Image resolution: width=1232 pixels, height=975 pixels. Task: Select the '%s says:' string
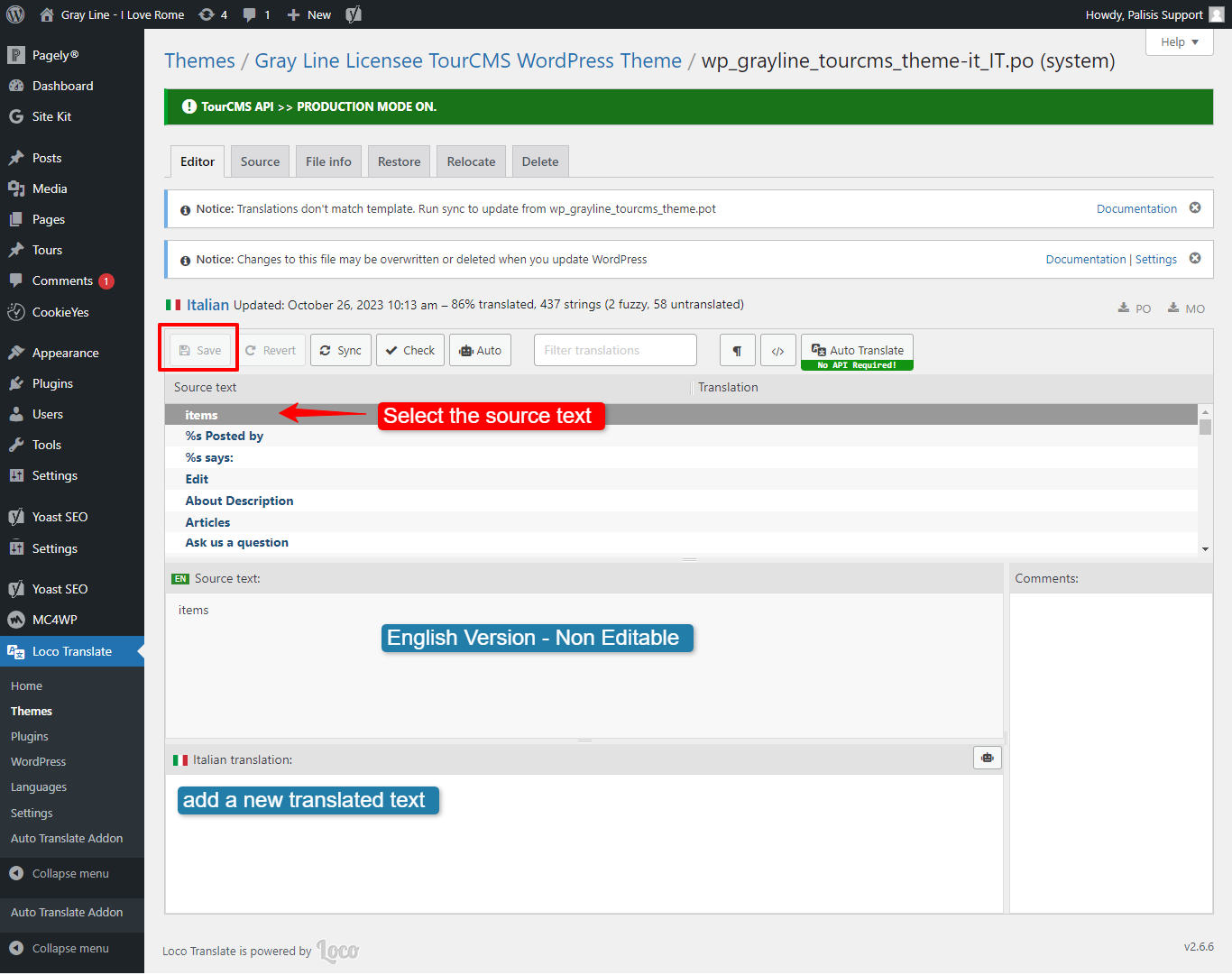click(x=681, y=457)
